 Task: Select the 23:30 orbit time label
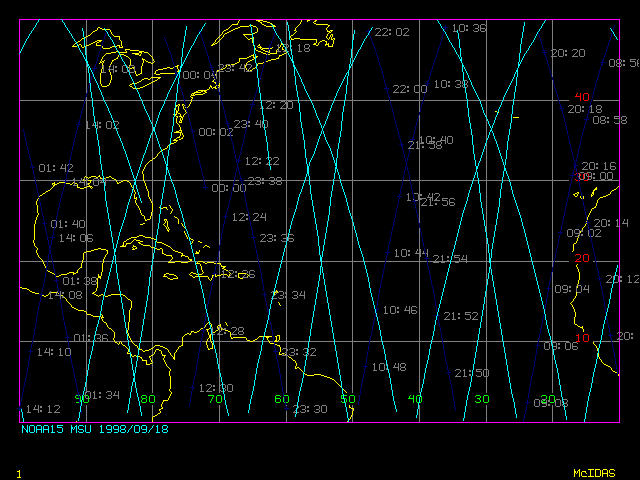pyautogui.click(x=310, y=409)
